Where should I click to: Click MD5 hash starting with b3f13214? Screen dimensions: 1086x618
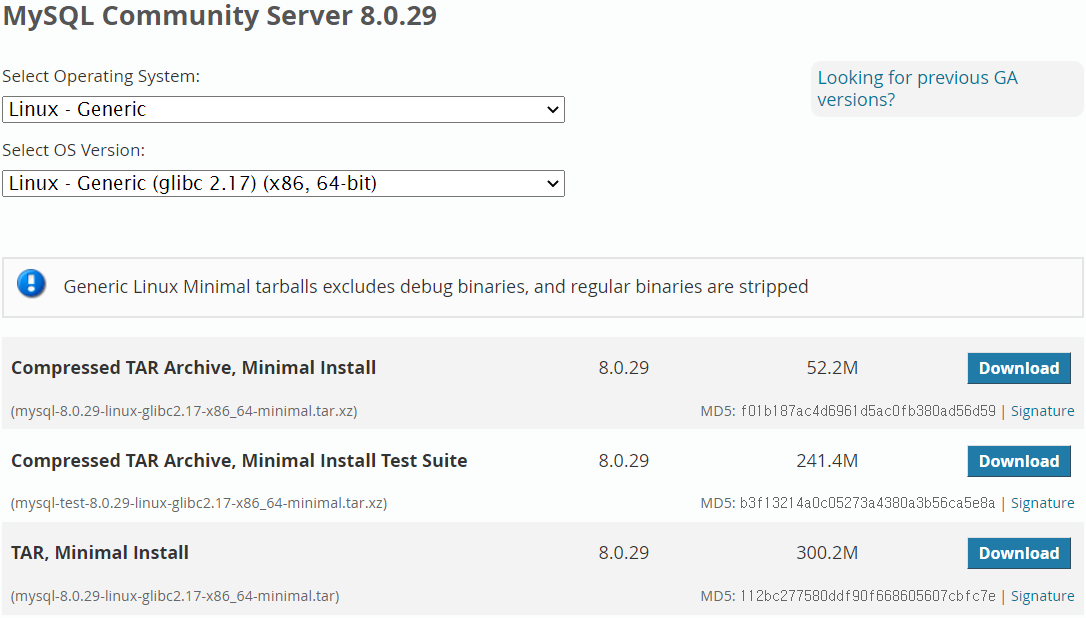point(867,503)
